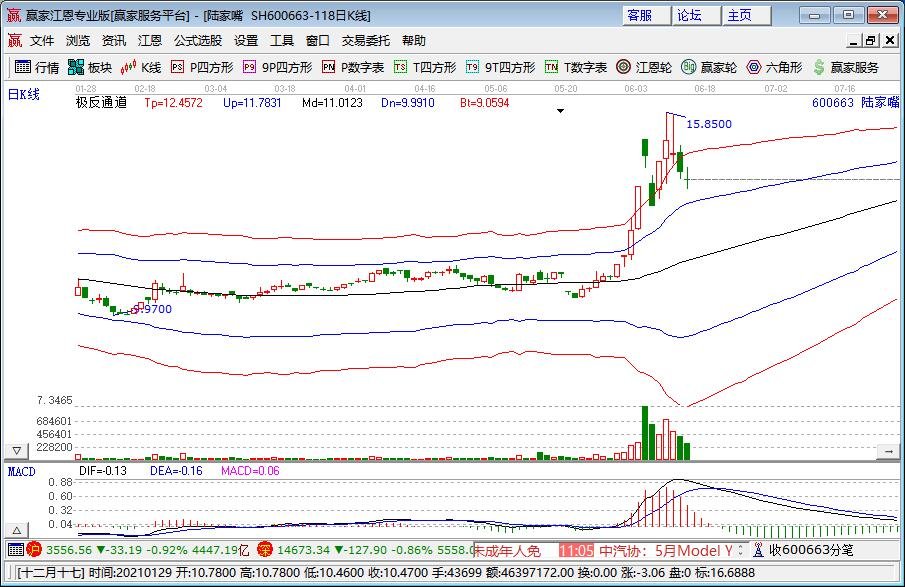Open the 设置 menu
This screenshot has height=587, width=905.
tap(246, 40)
